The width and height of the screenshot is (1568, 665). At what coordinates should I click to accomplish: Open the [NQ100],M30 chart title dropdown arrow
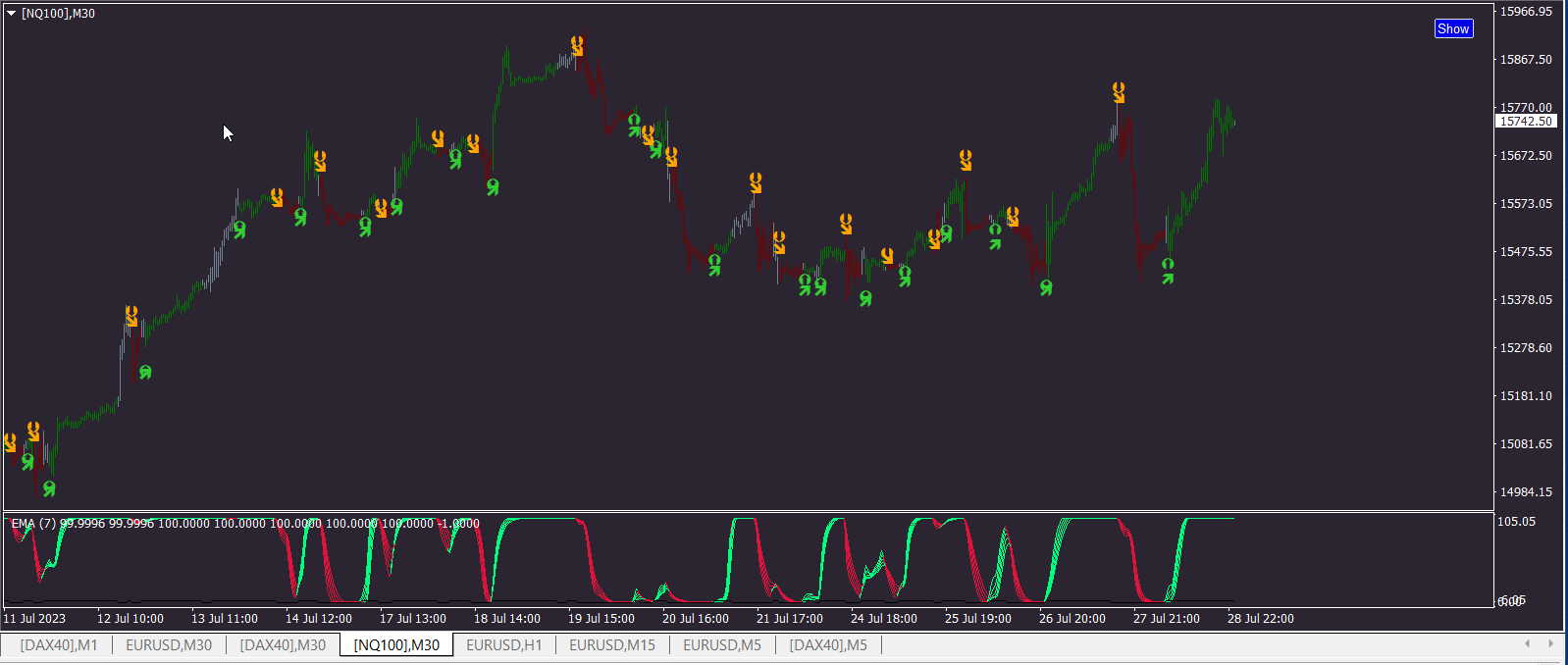[12, 14]
